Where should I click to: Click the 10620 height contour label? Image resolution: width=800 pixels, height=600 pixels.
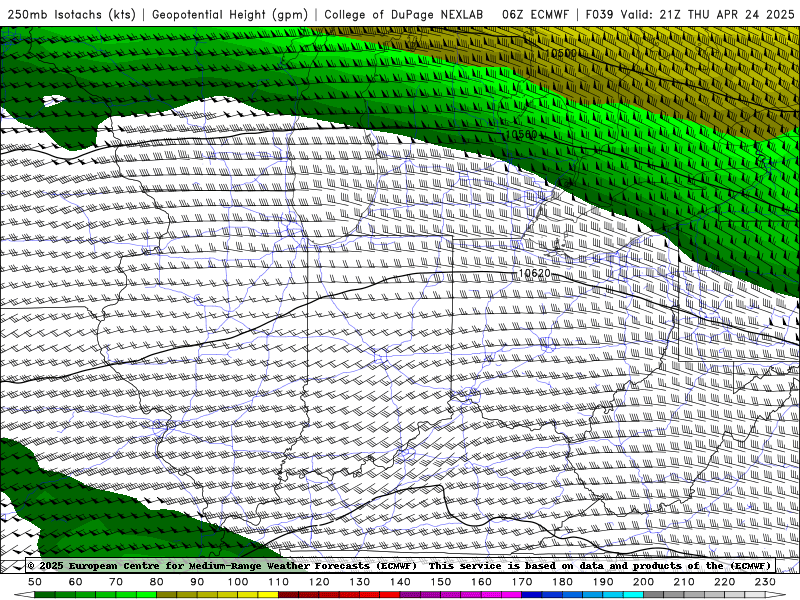coord(534,273)
